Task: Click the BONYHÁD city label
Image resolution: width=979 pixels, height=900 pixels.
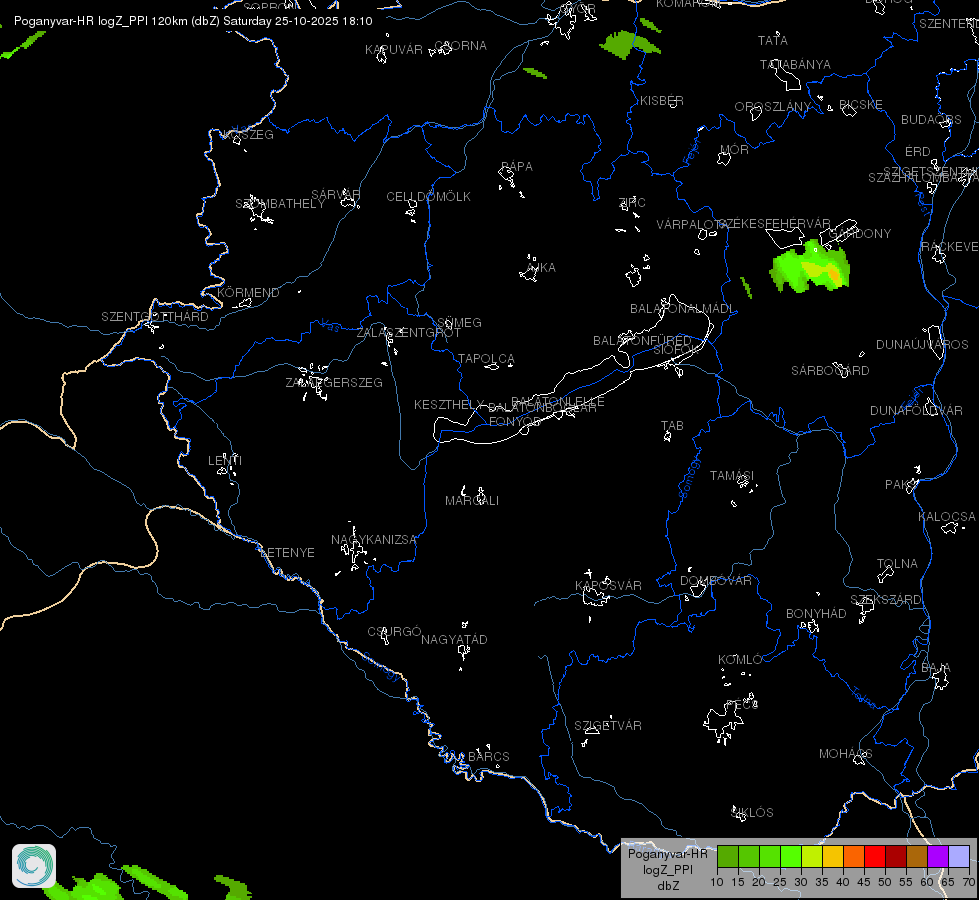Action: click(816, 613)
